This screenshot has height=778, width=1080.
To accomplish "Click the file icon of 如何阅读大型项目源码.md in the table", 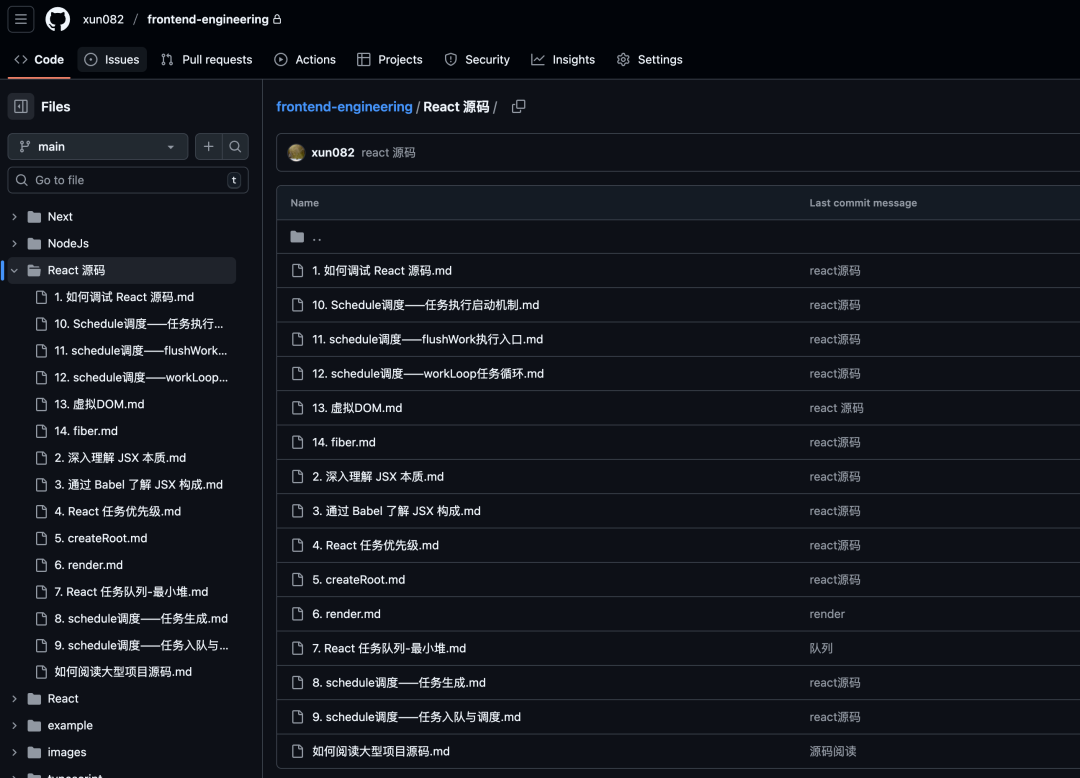I will point(298,752).
